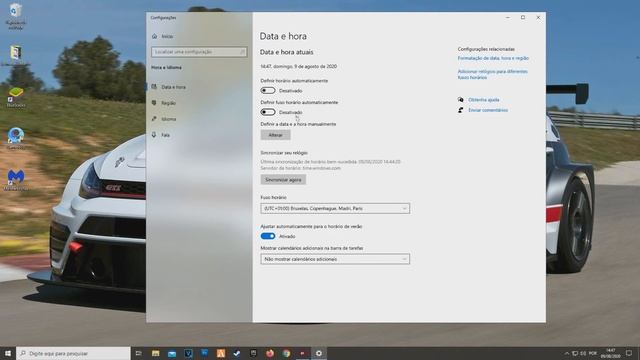Open 'Mostrar calendários adicionais' dropdown

point(335,259)
